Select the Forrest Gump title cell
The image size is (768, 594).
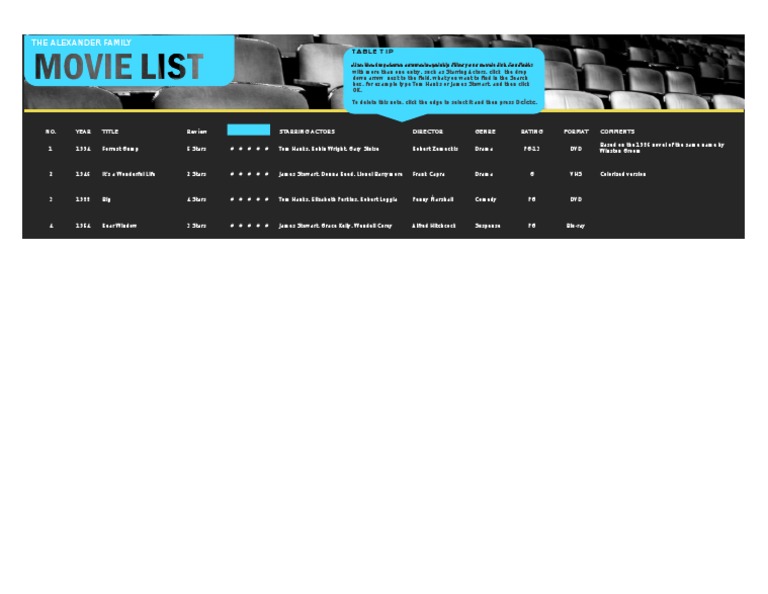(120, 149)
